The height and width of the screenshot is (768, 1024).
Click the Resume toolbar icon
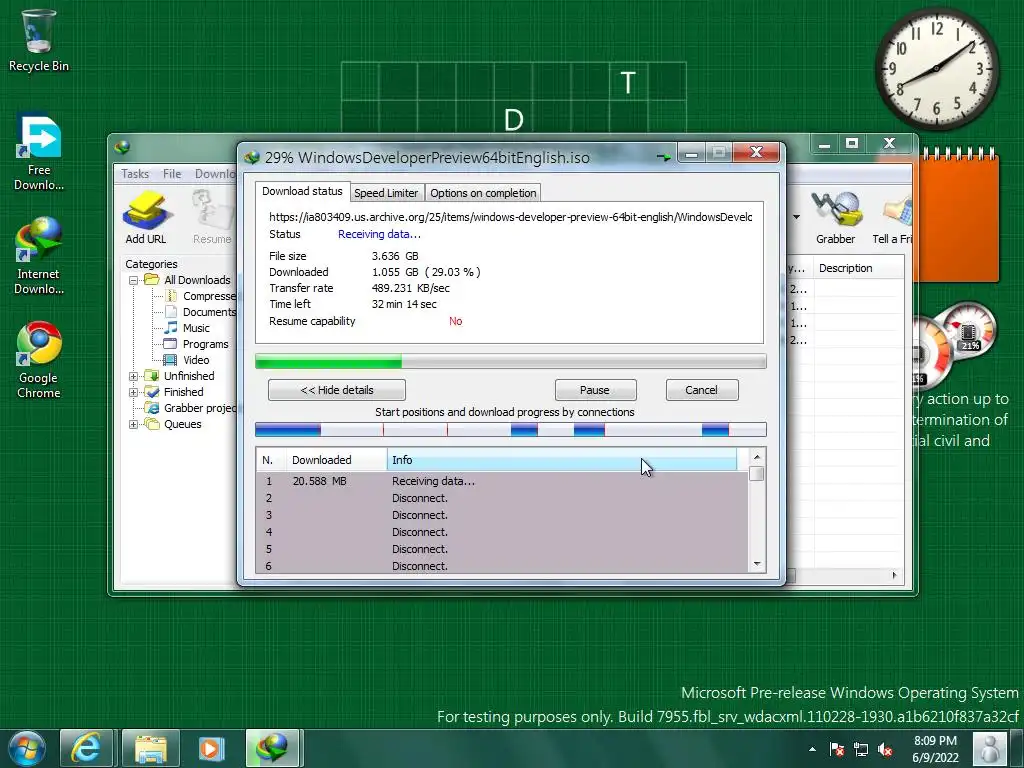click(212, 217)
